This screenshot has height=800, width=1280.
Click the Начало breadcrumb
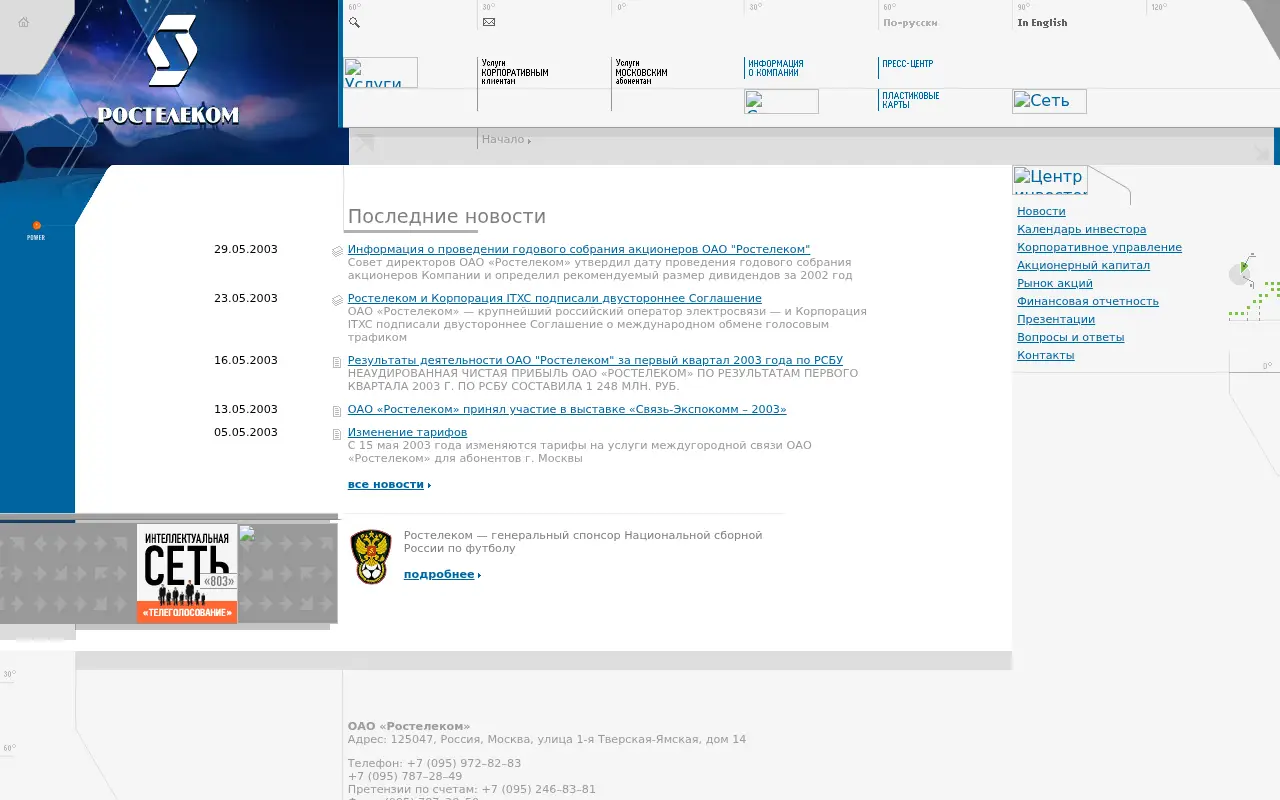tap(503, 139)
